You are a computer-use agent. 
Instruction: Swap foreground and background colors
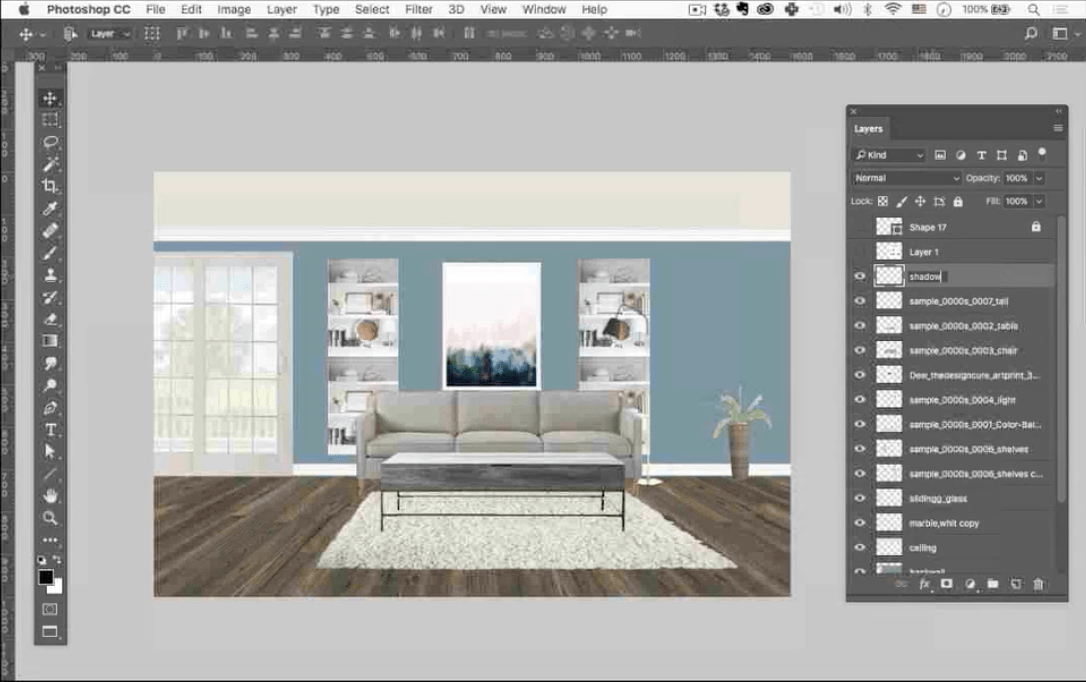click(57, 559)
